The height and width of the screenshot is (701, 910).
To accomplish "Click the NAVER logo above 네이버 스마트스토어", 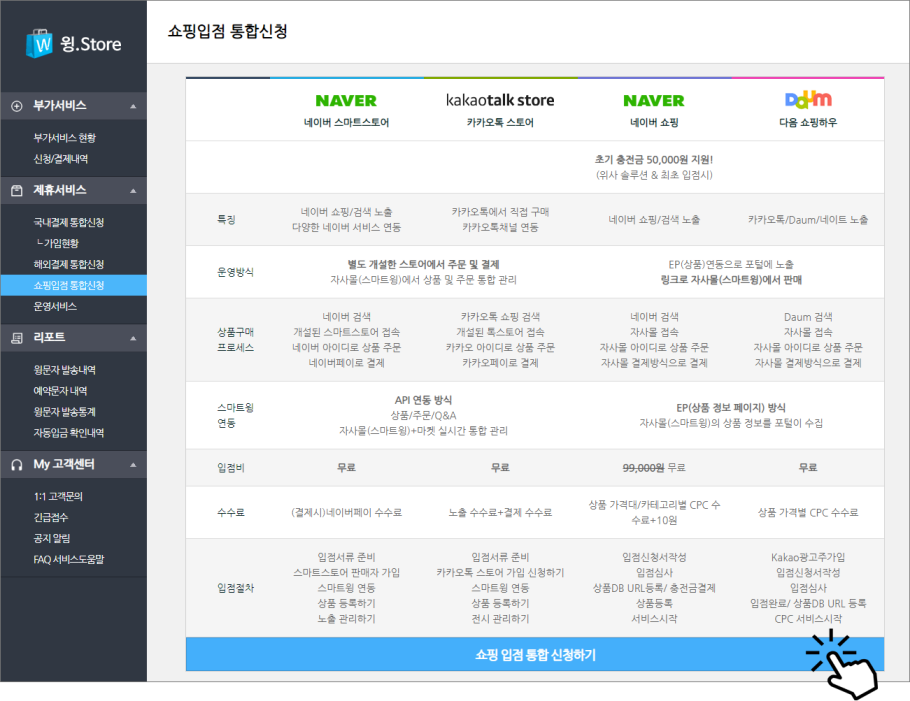I will [x=346, y=101].
